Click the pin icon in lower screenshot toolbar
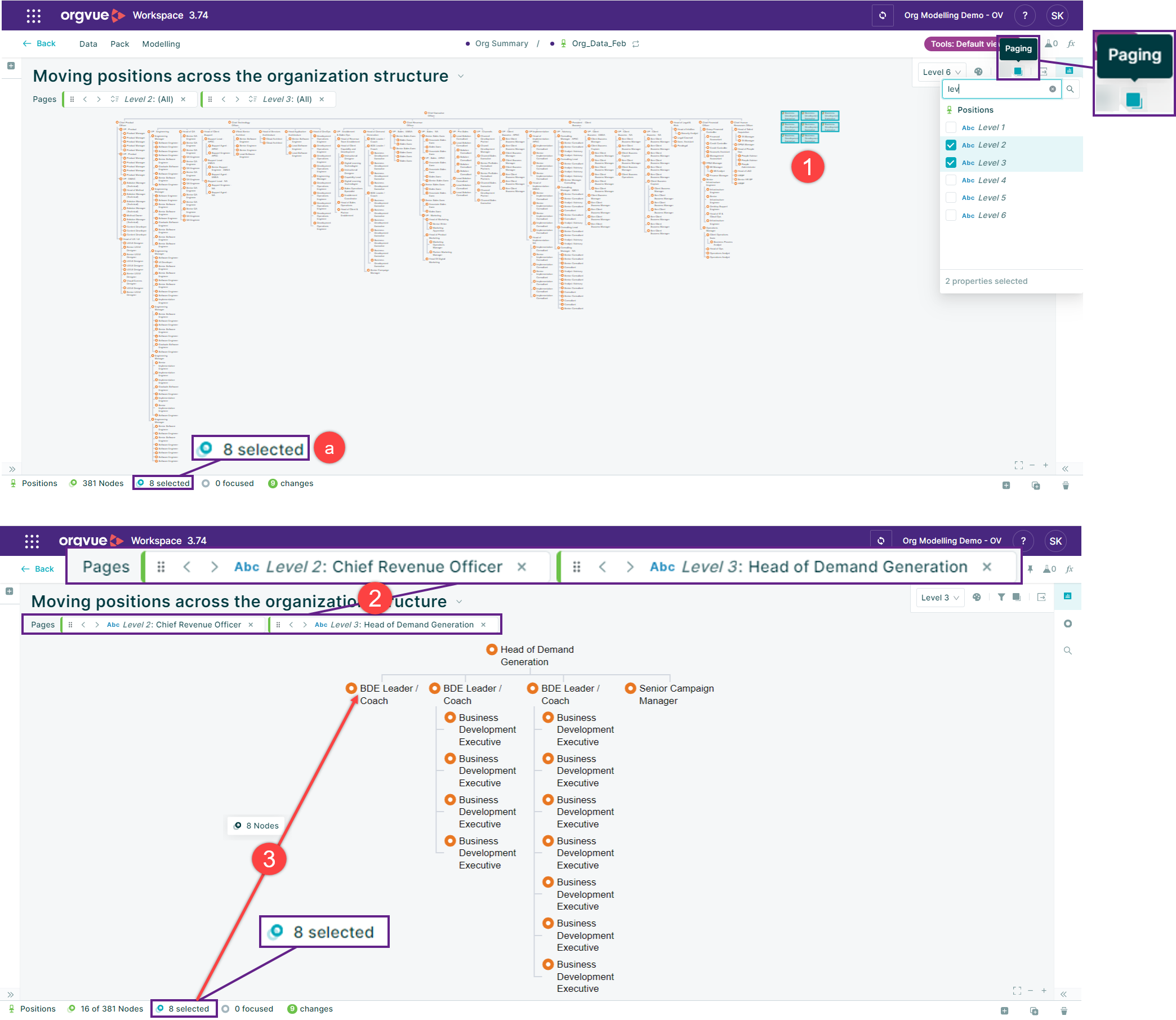 [1030, 569]
